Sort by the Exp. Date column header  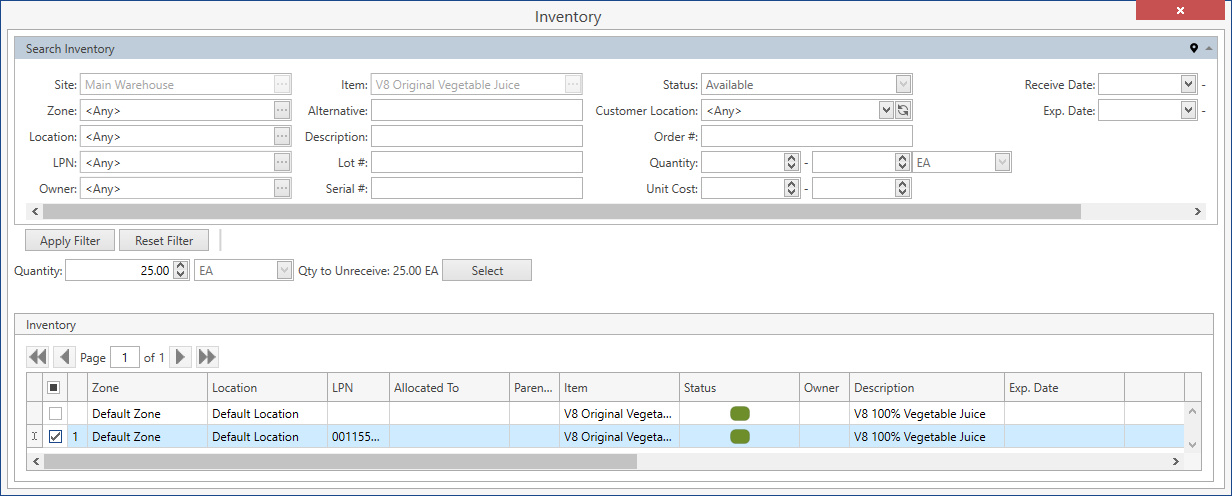pyautogui.click(x=1064, y=388)
